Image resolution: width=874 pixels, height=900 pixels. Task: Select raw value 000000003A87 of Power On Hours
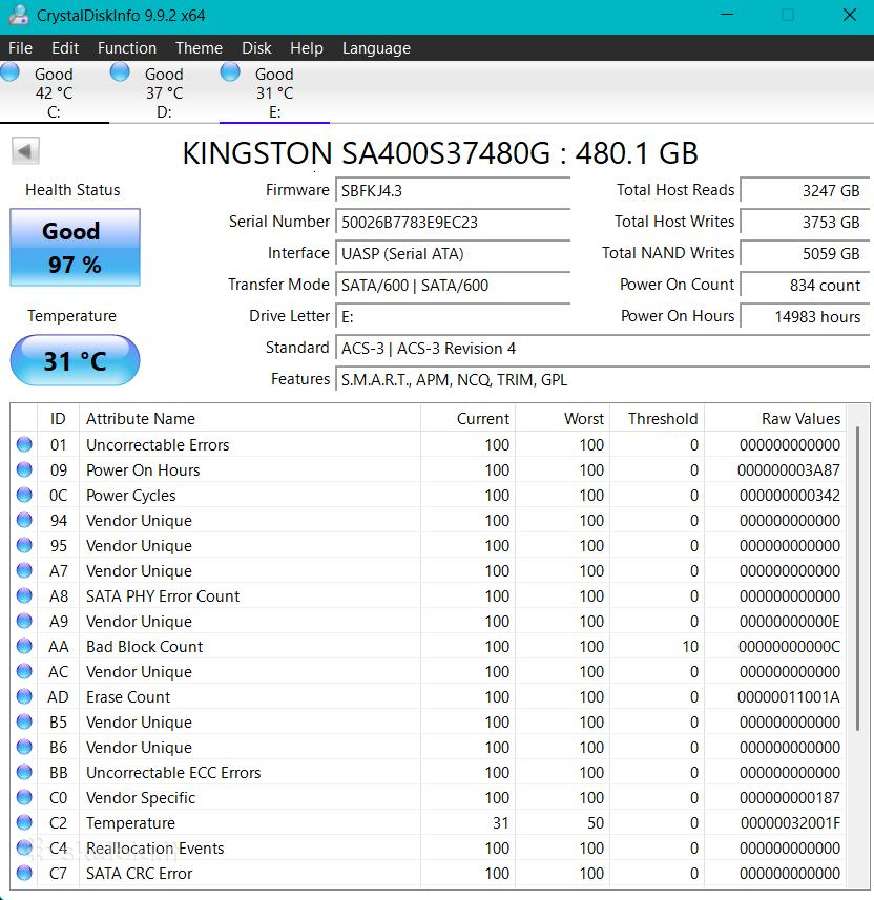coord(788,470)
